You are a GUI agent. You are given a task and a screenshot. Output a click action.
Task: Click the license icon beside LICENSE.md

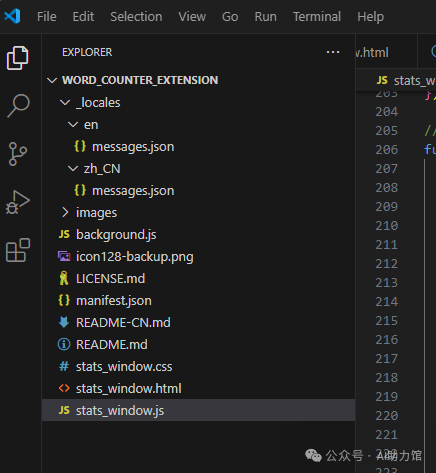click(64, 278)
